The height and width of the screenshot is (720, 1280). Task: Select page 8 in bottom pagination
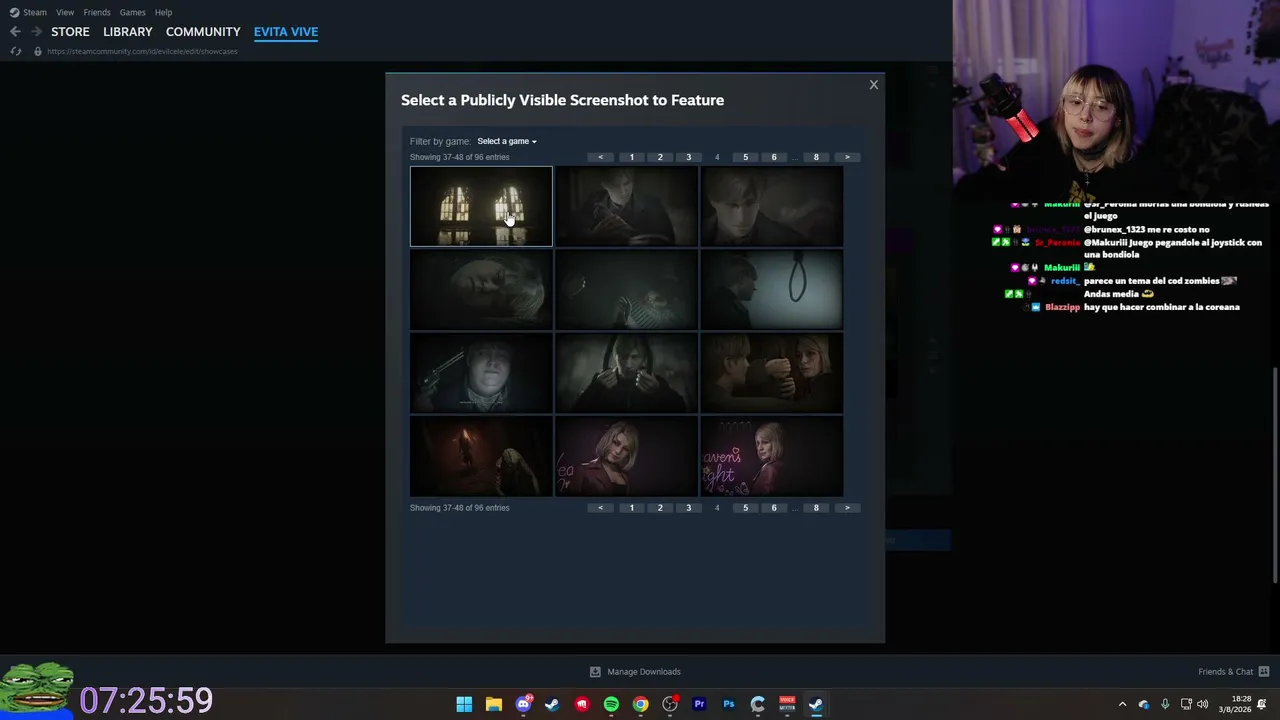pos(816,508)
